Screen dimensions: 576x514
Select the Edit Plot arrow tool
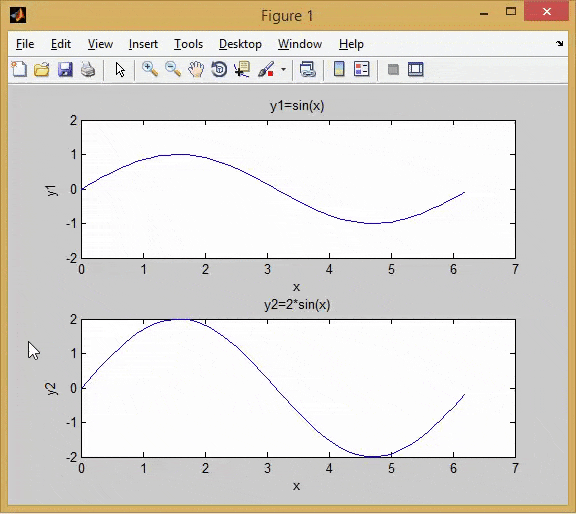click(120, 69)
